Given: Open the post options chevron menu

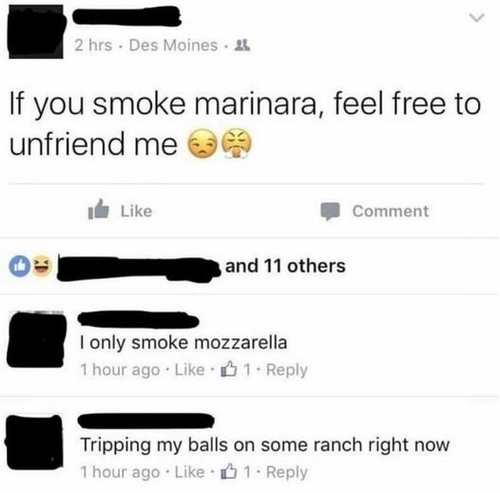Looking at the screenshot, I should [477, 18].
